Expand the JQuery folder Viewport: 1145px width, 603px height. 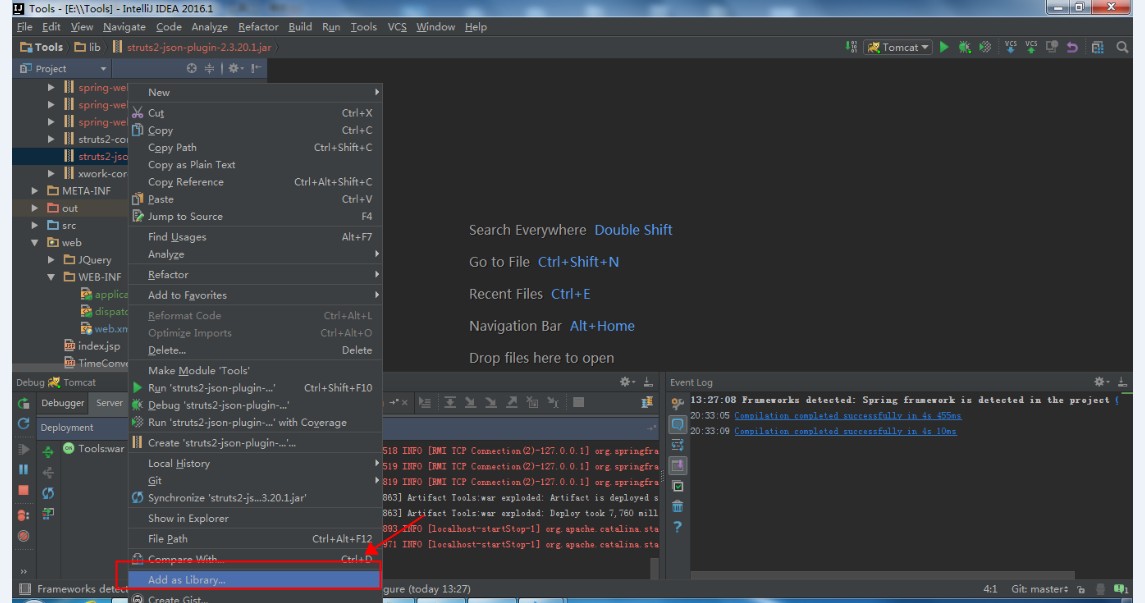pyautogui.click(x=50, y=260)
